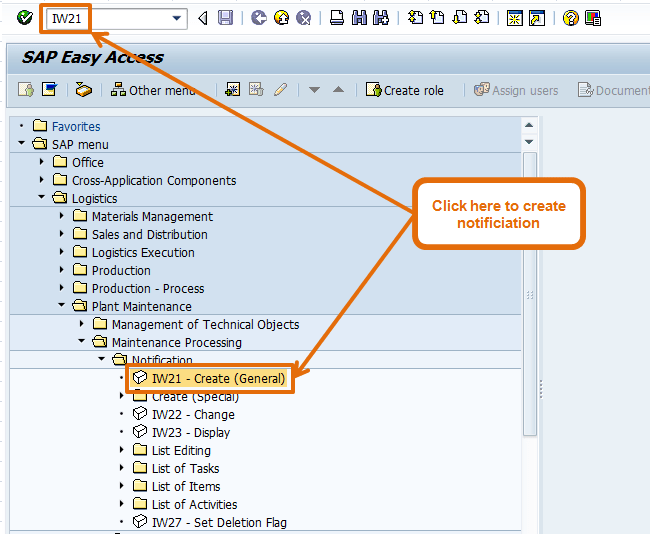650x534 pixels.
Task: Go to Last Page icon
Action: tap(482, 18)
